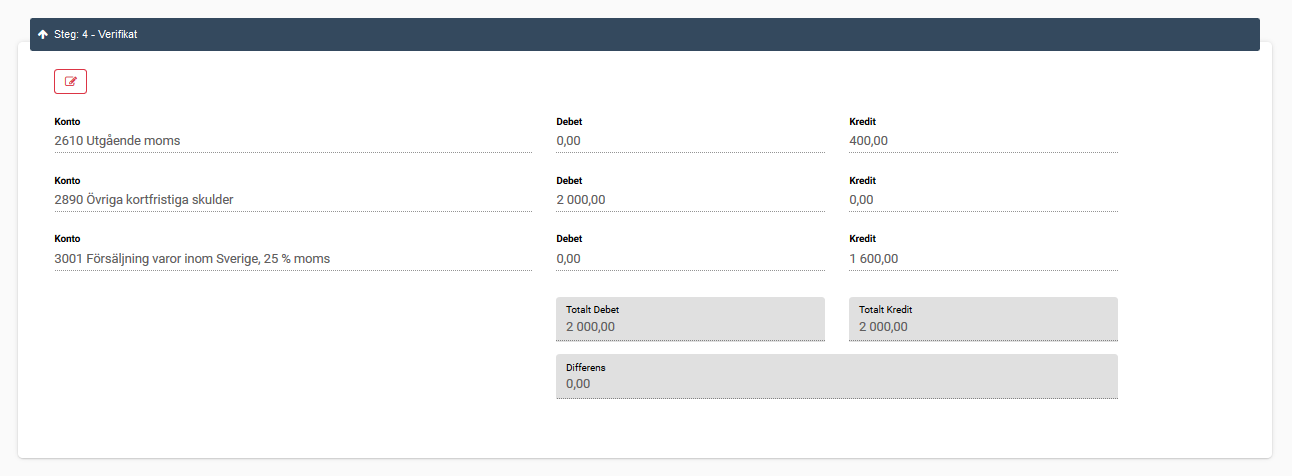Select the '2890 Övriga kortfristiga skulder' account field
This screenshot has width=1292, height=476.
pyautogui.click(x=292, y=200)
